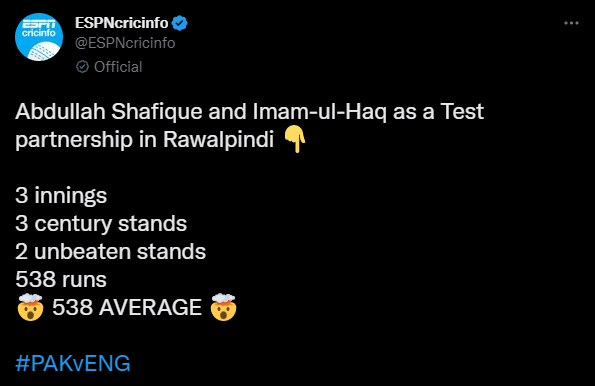595x386 pixels.
Task: Click the exploding head emoji before 538 AVERAGE
Action: point(30,307)
